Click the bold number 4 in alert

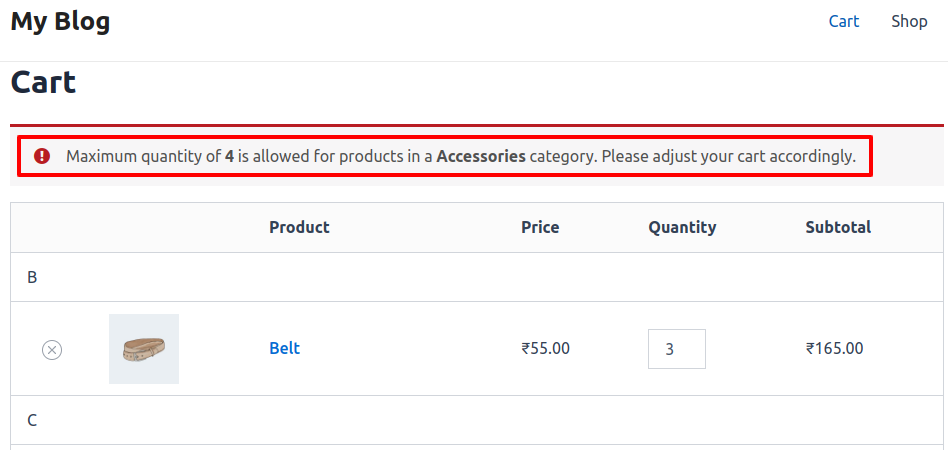(x=229, y=156)
